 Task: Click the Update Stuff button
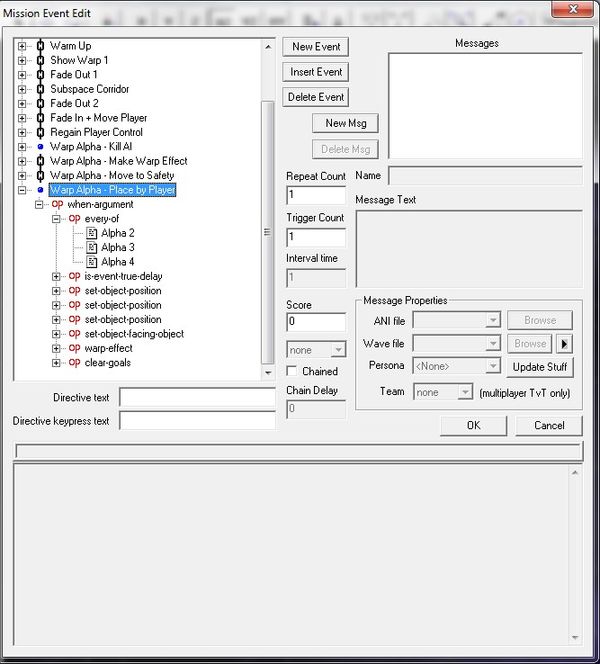pyautogui.click(x=540, y=367)
